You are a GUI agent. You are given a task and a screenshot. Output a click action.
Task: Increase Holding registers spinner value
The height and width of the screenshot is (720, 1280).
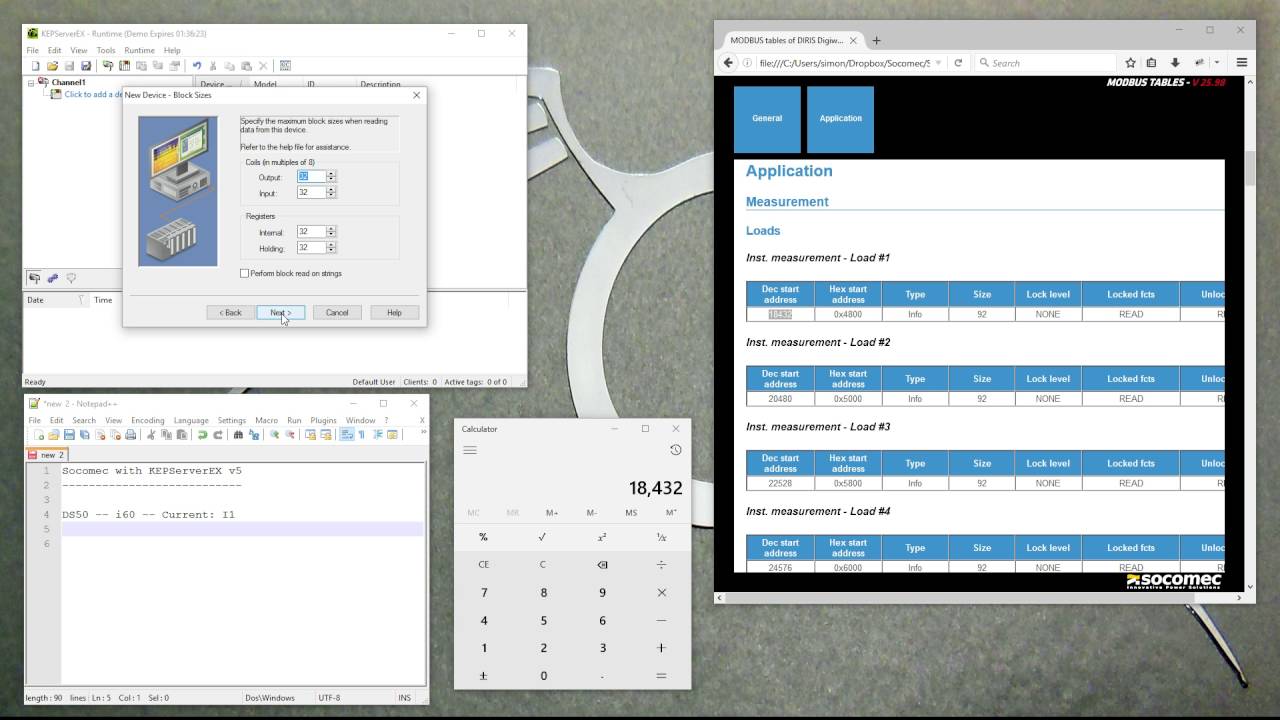(331, 244)
